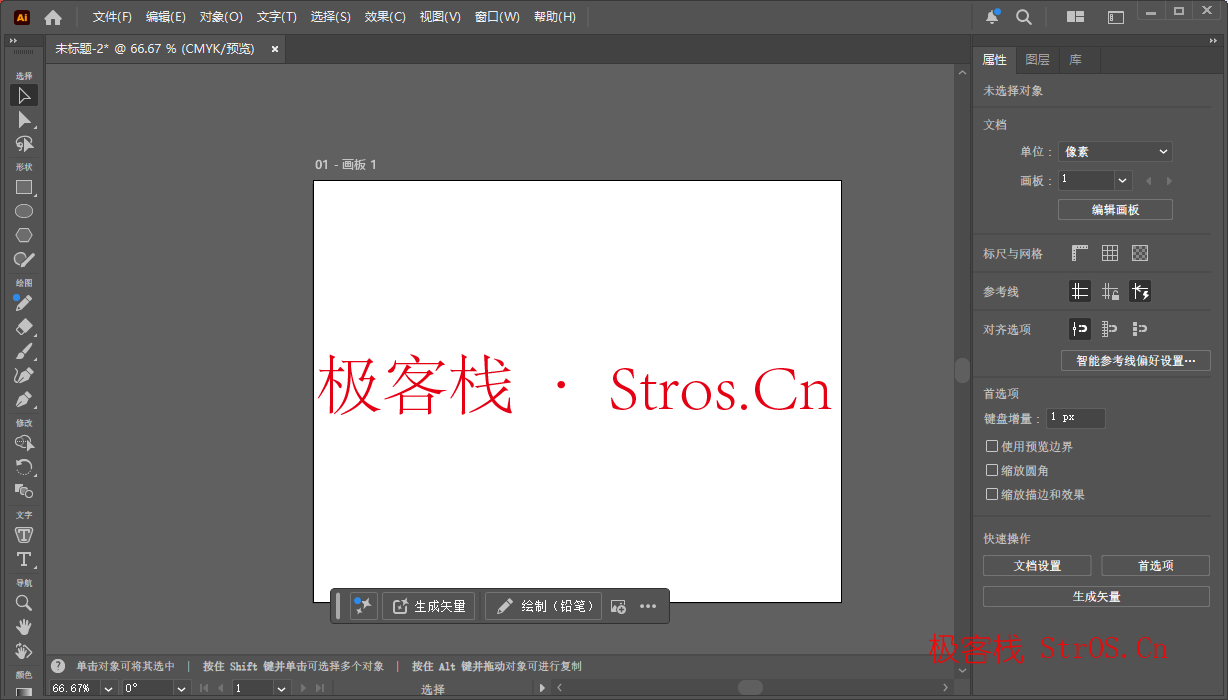The height and width of the screenshot is (700, 1228).
Task: Click the help question mark icon in status bar
Action: coord(58,666)
